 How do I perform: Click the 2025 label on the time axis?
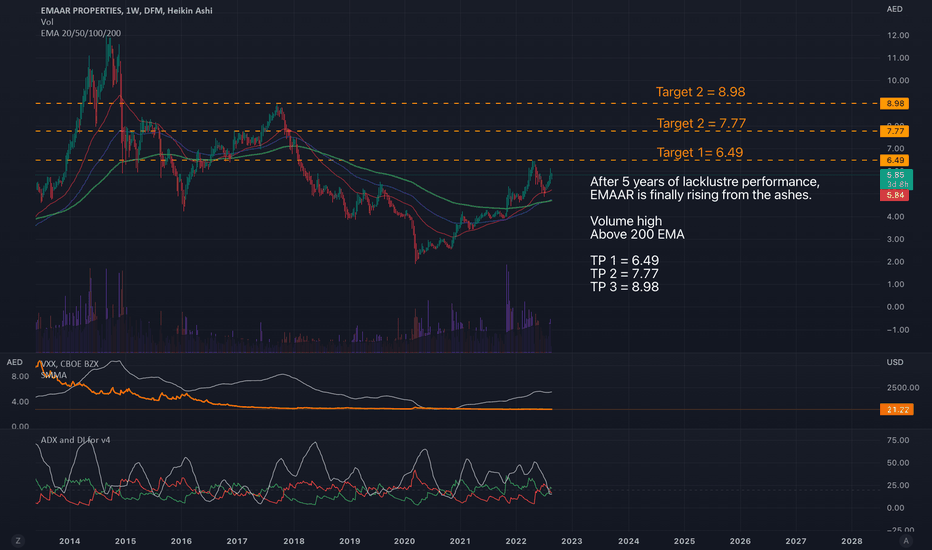684,541
